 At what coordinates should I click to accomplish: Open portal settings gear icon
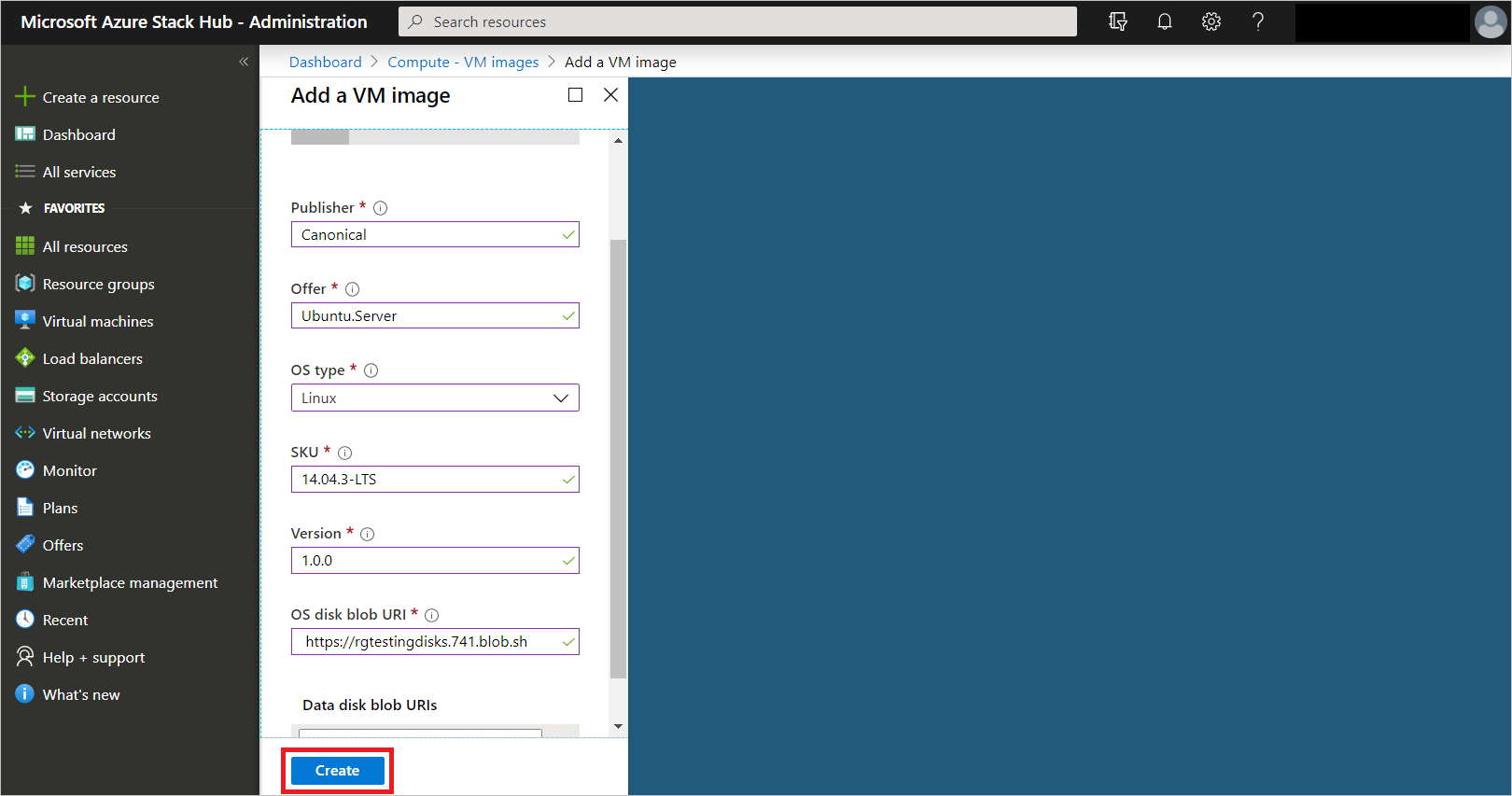click(x=1211, y=21)
